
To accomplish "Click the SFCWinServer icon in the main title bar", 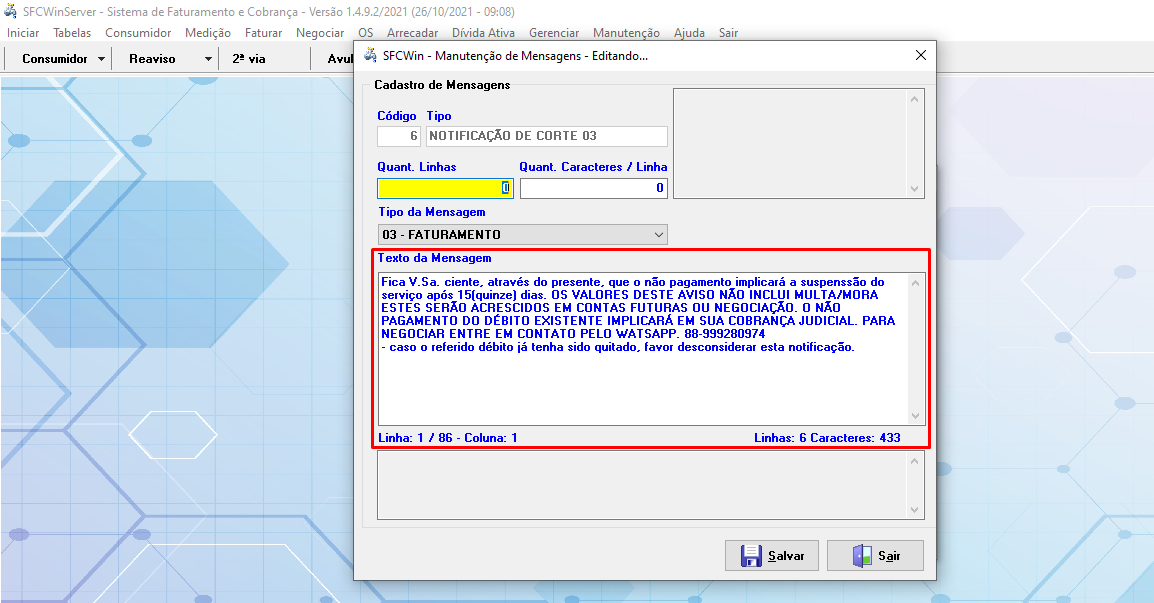I will tap(11, 12).
